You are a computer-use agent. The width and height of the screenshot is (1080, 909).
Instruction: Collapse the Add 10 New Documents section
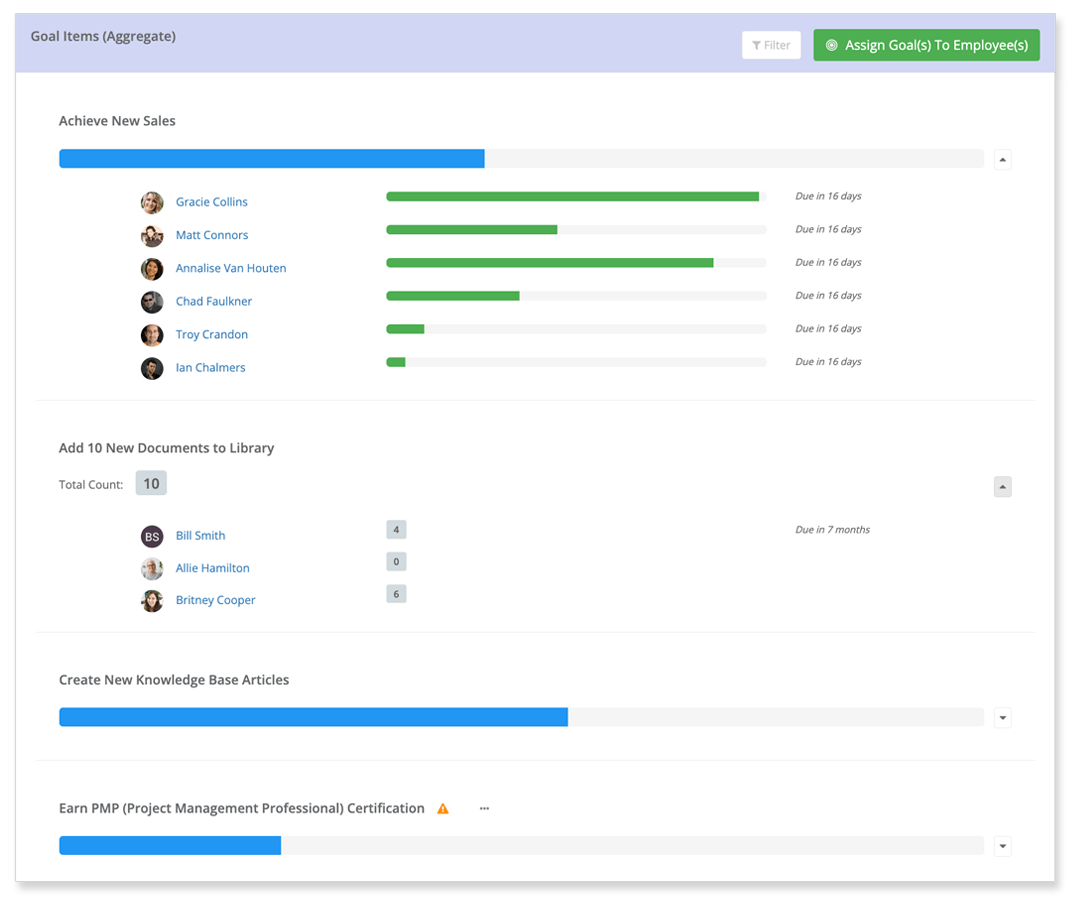coord(1002,487)
